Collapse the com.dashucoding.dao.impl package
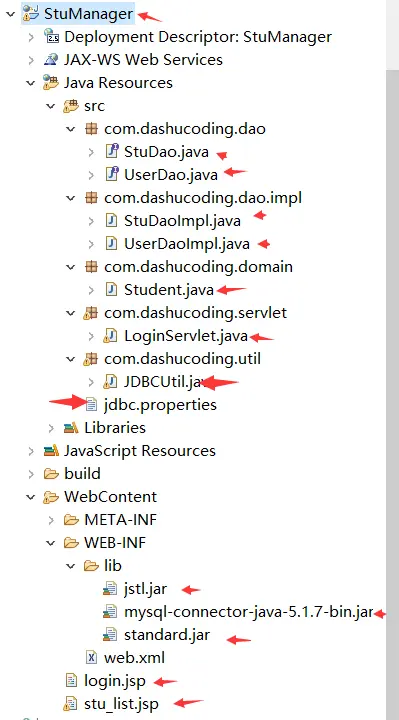399x720 pixels. click(71, 198)
